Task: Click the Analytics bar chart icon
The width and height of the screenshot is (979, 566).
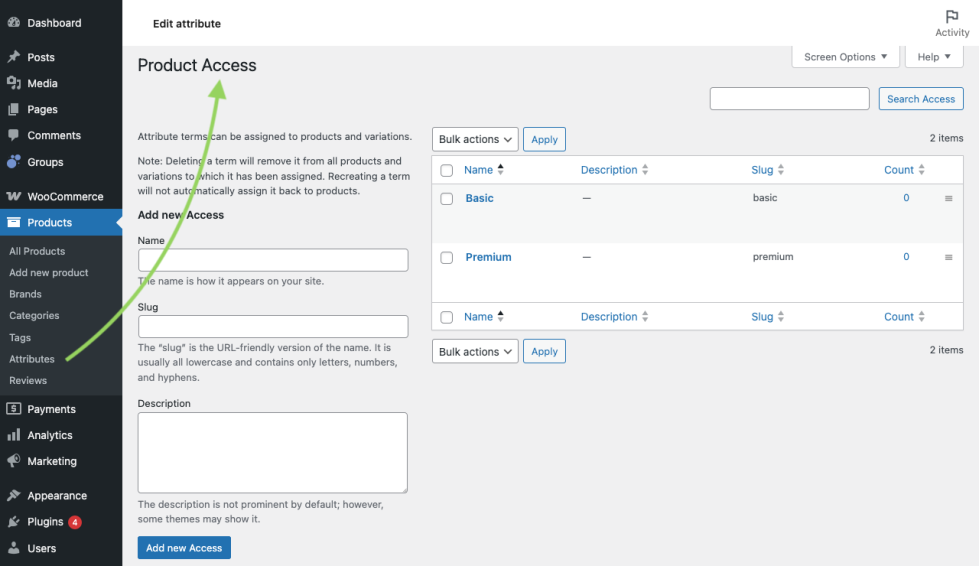Action: [x=14, y=435]
